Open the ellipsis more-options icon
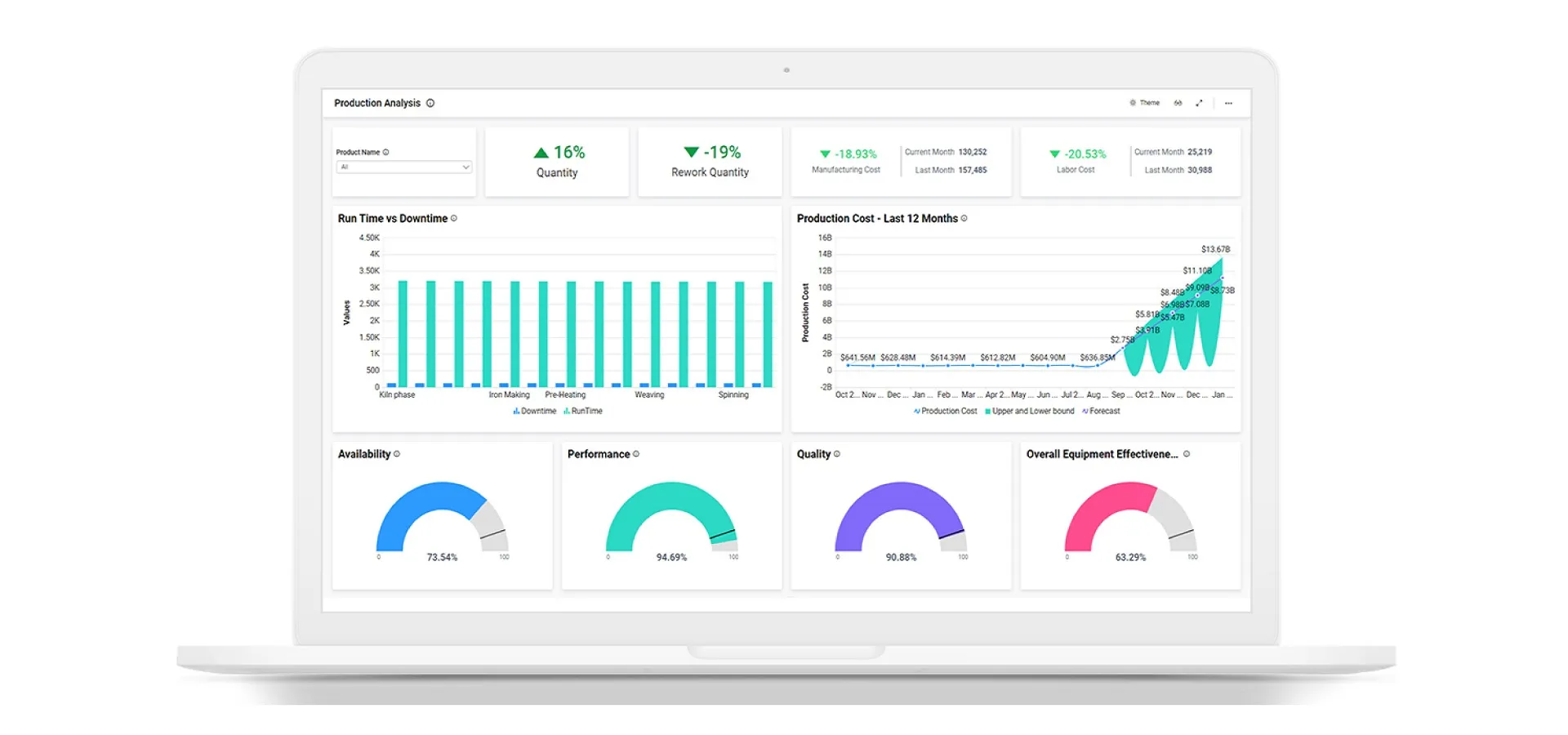Image resolution: width=1568 pixels, height=735 pixels. 1228,103
